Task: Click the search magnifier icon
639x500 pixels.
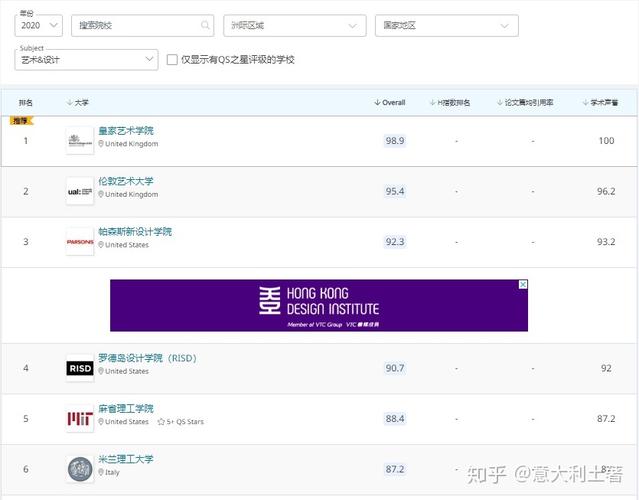Action: click(205, 25)
